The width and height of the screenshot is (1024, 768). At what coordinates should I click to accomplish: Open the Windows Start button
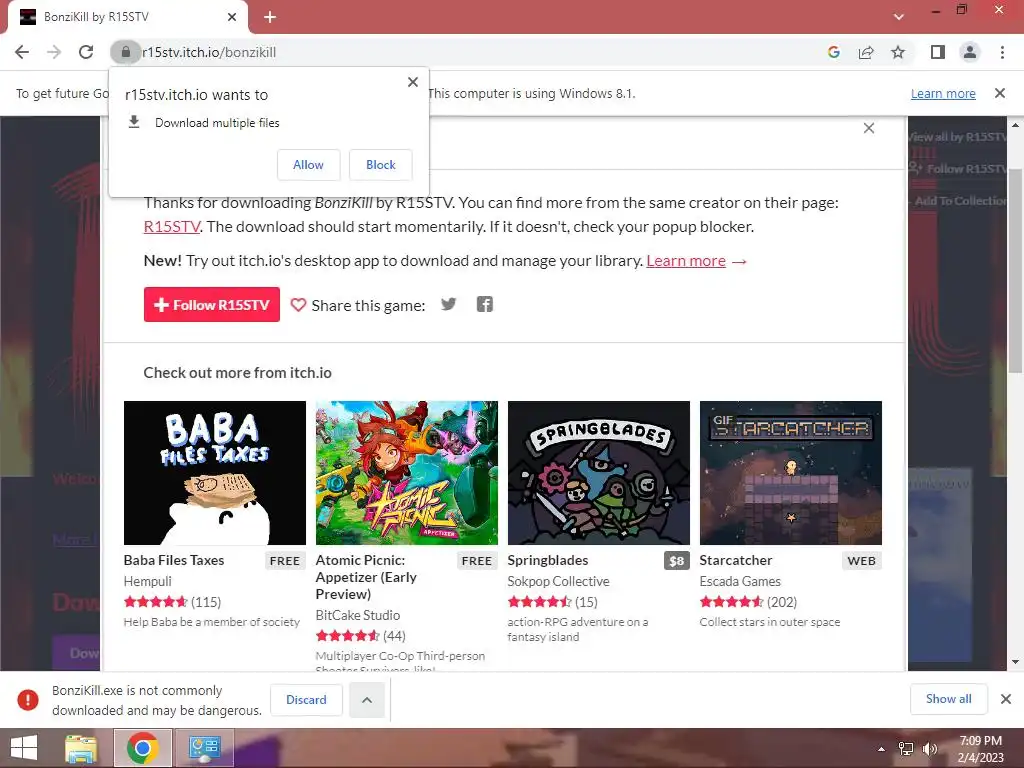pyautogui.click(x=24, y=748)
